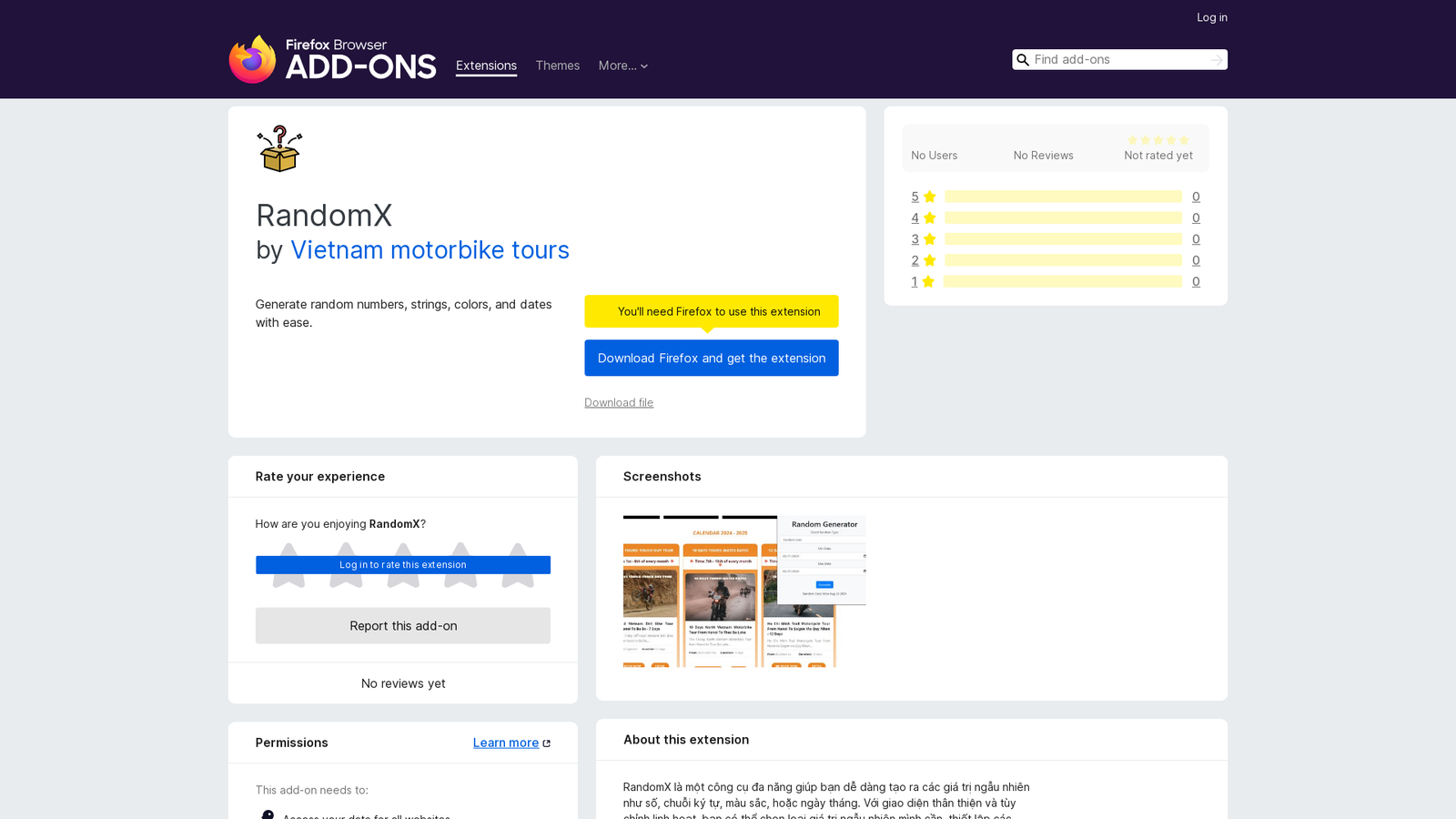Screen dimensions: 1456x819
Task: Open the Vietnam motorbike tours author page
Action: tap(430, 250)
